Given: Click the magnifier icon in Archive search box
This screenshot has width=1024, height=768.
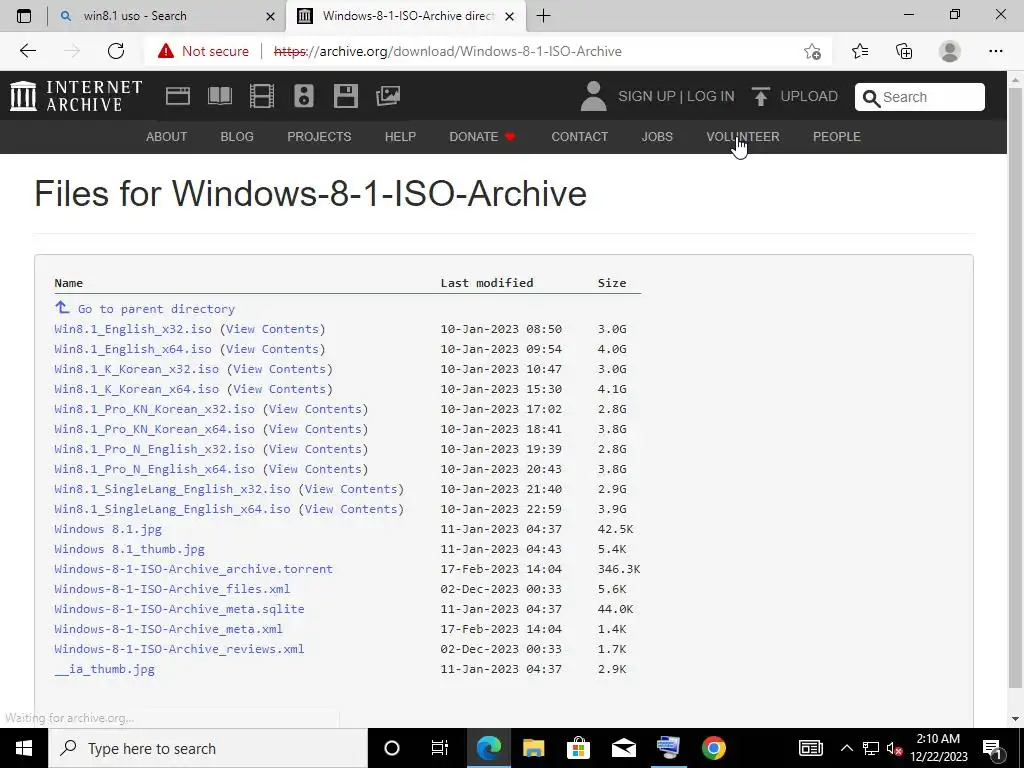Looking at the screenshot, I should click(x=871, y=98).
